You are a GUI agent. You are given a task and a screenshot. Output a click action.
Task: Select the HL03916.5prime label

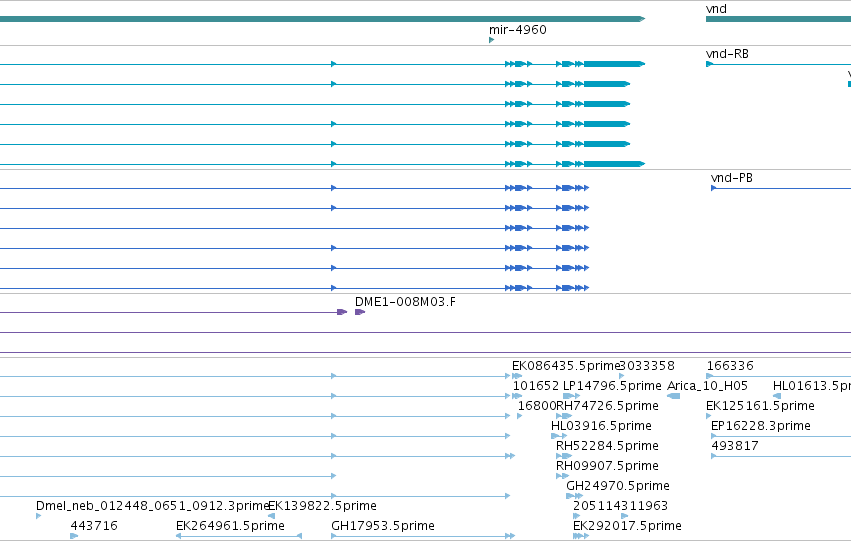pos(601,426)
